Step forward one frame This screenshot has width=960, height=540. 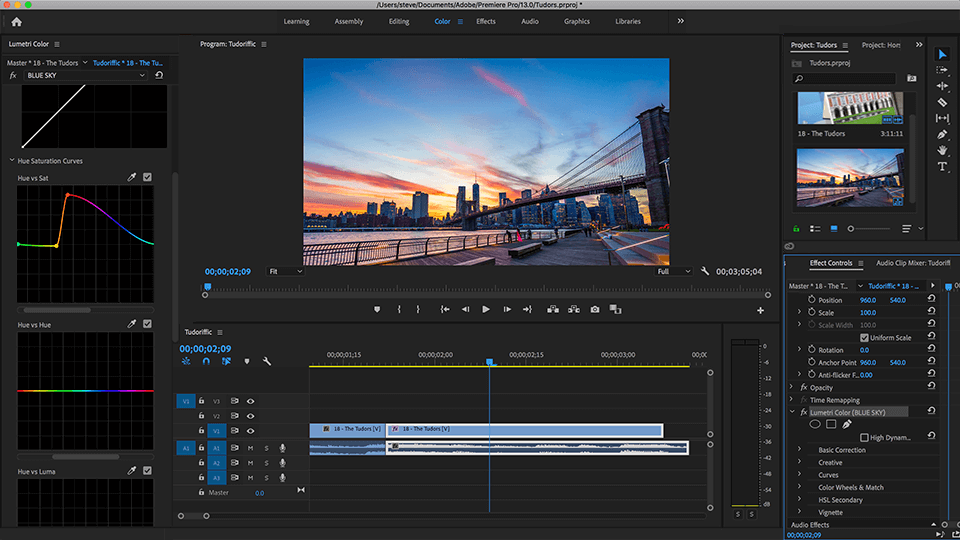click(507, 310)
